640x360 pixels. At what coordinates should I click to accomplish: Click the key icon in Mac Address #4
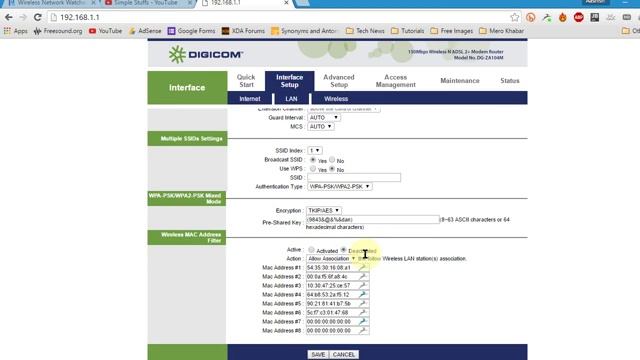362,295
